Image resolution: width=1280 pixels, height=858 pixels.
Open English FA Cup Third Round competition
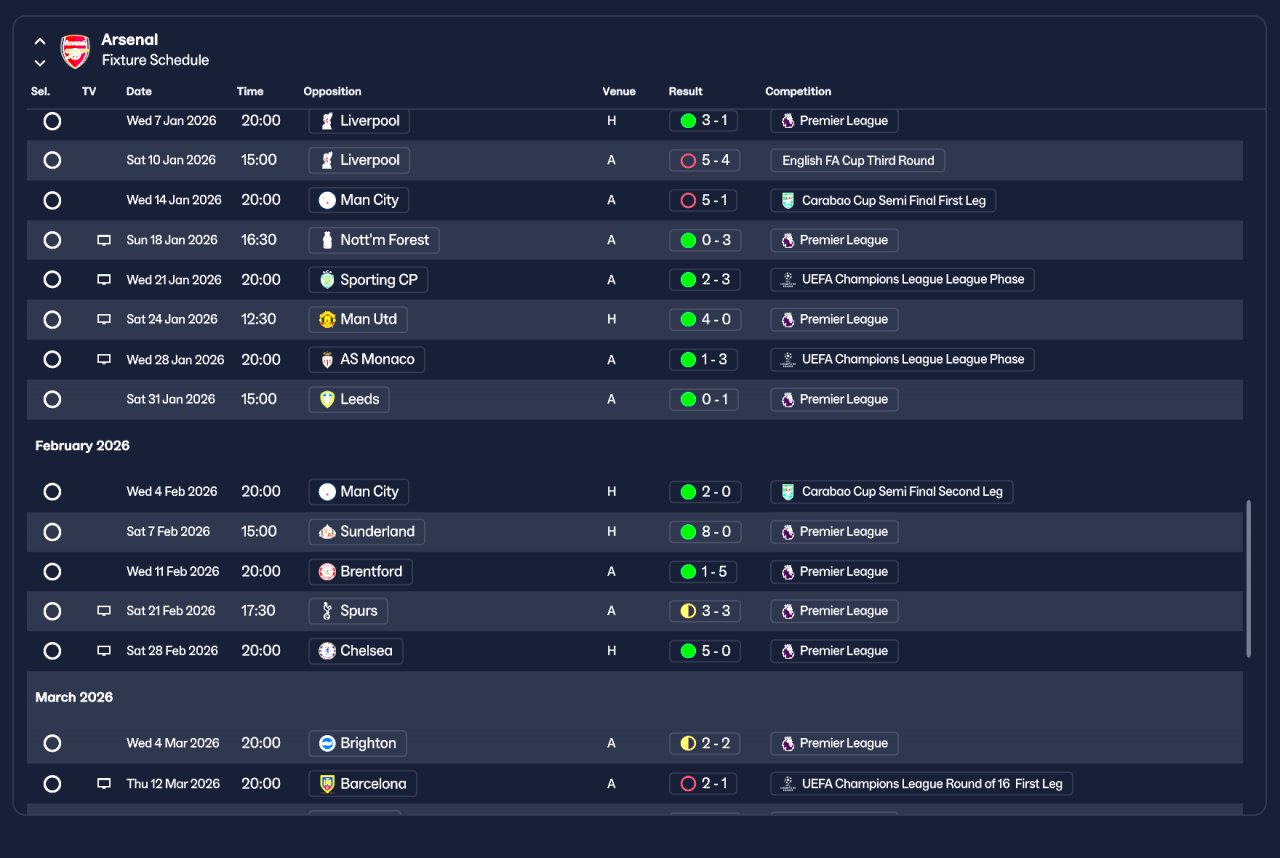[x=857, y=160]
